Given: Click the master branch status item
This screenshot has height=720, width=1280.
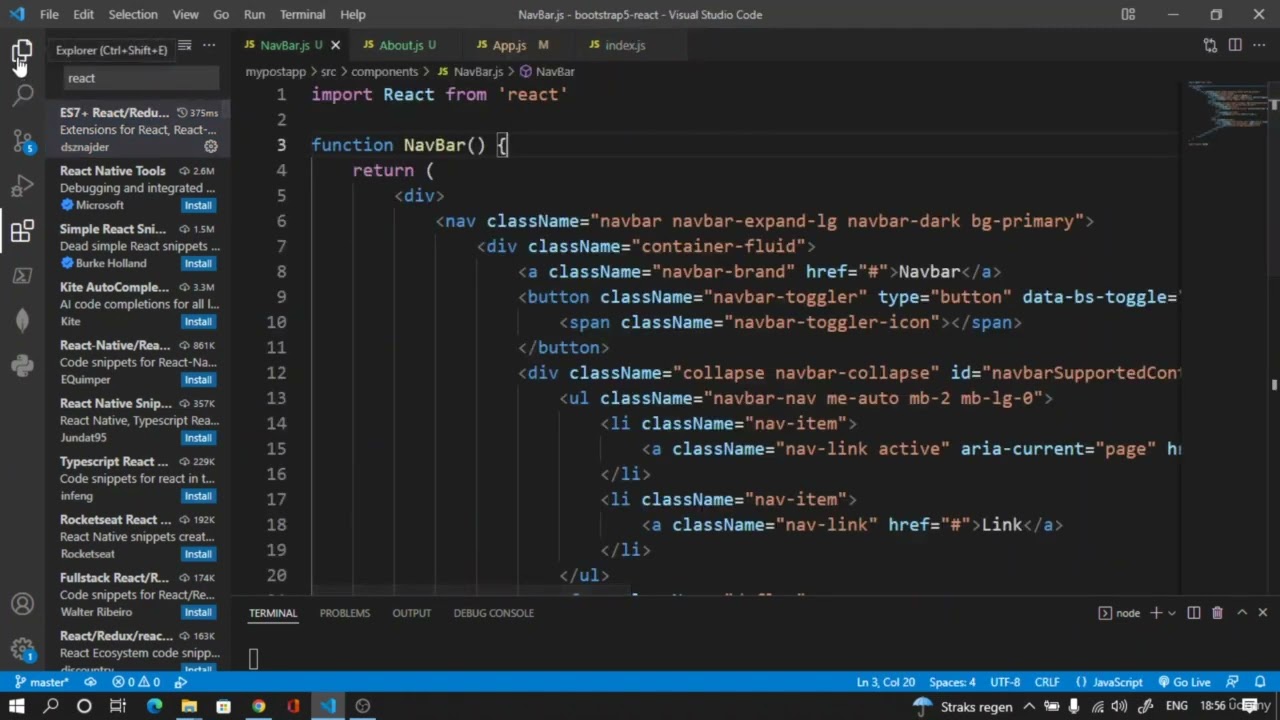Looking at the screenshot, I should pos(41,682).
